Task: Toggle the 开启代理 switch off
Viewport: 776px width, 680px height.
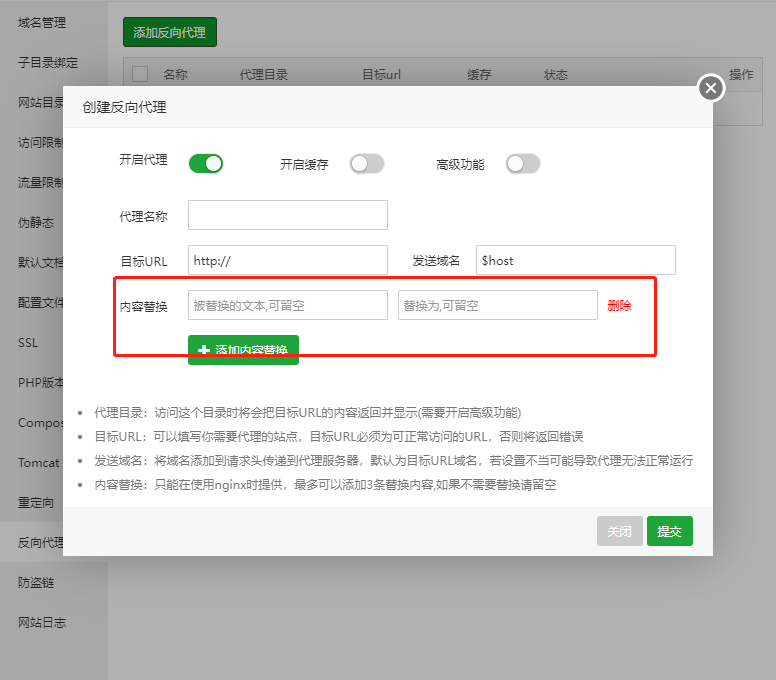Action: pyautogui.click(x=205, y=164)
